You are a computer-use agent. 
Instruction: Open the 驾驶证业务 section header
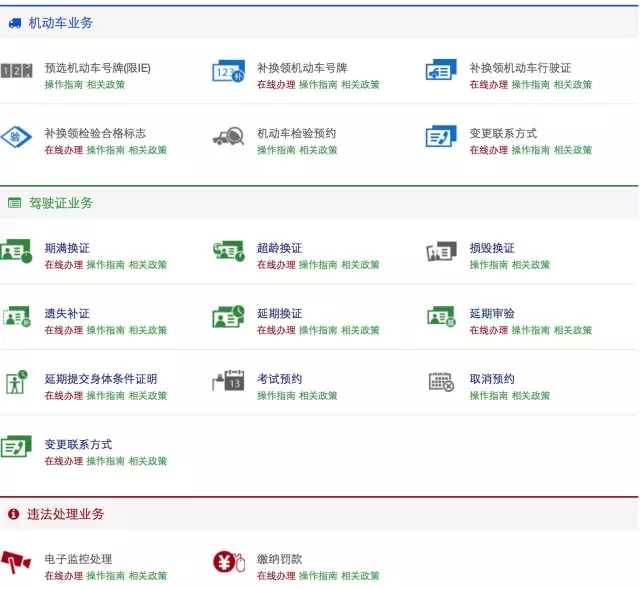point(60,203)
